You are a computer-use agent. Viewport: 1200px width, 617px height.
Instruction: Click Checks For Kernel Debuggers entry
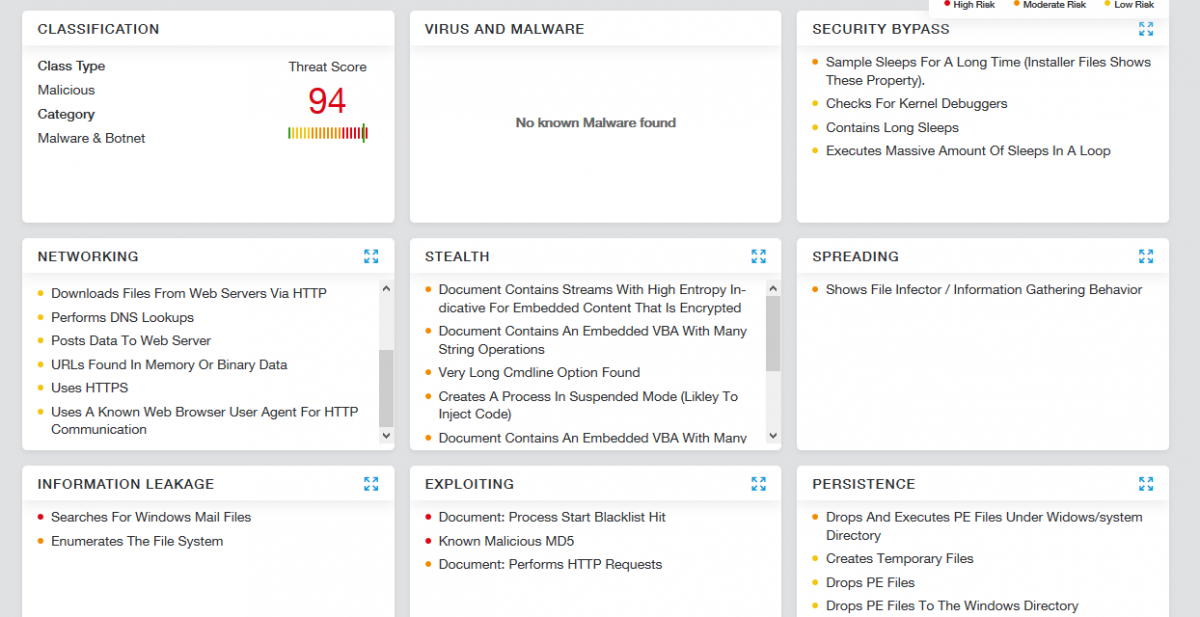click(916, 104)
